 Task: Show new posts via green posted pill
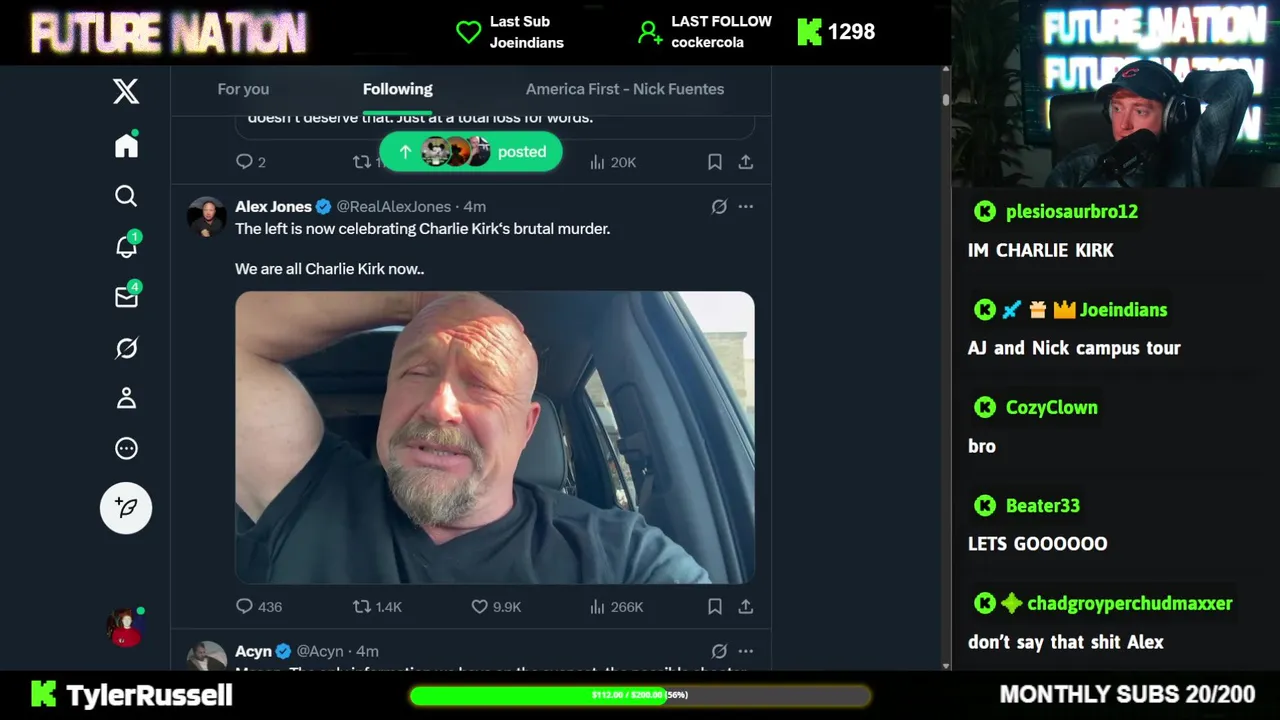point(471,152)
